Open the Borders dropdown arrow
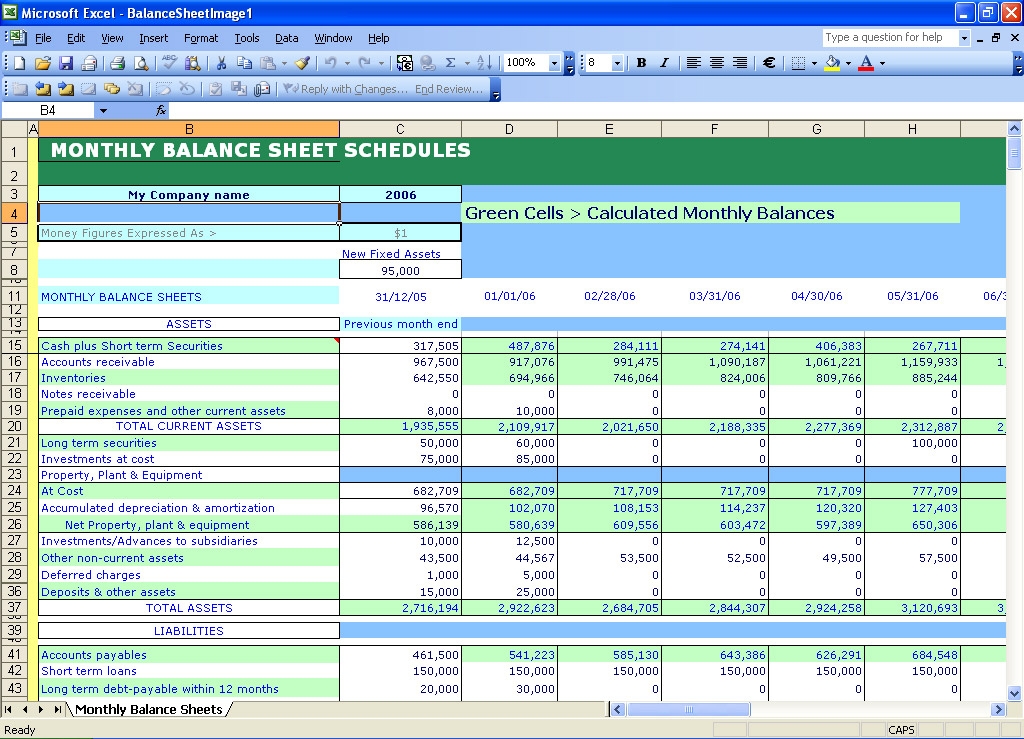Viewport: 1024px width, 739px height. pyautogui.click(x=813, y=62)
